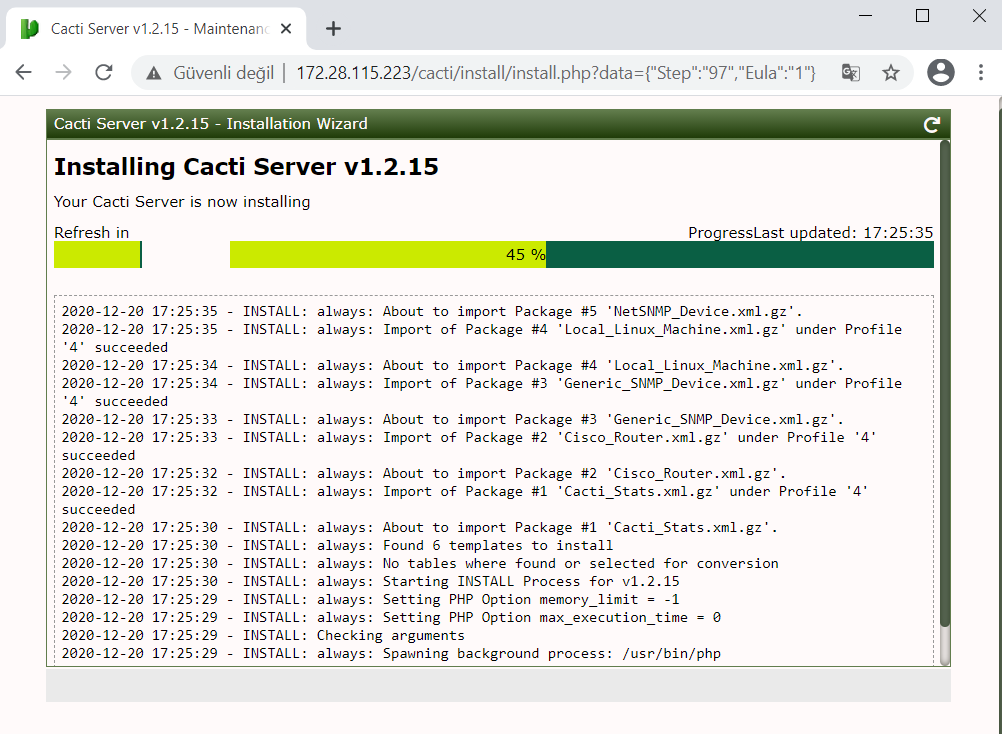Click log line 'Starting INSTALL Process for v1.2.15'

point(371,581)
